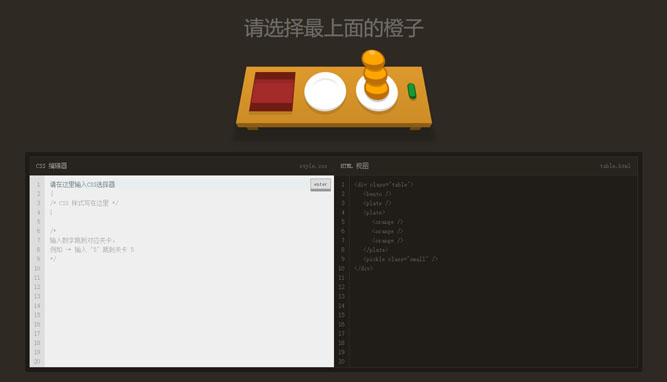Click the <bento /> line in HTML view
This screenshot has height=382, width=667.
coord(377,194)
